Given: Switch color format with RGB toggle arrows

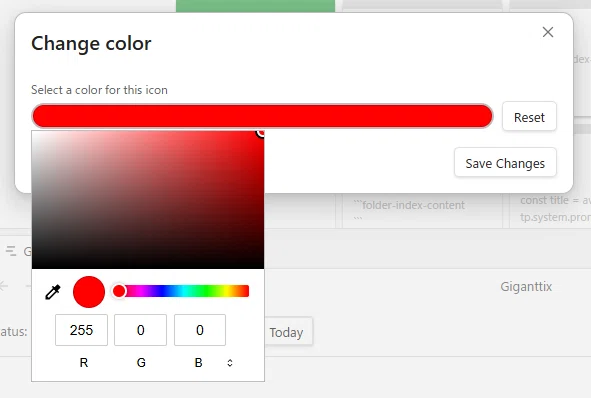Looking at the screenshot, I should pyautogui.click(x=230, y=363).
